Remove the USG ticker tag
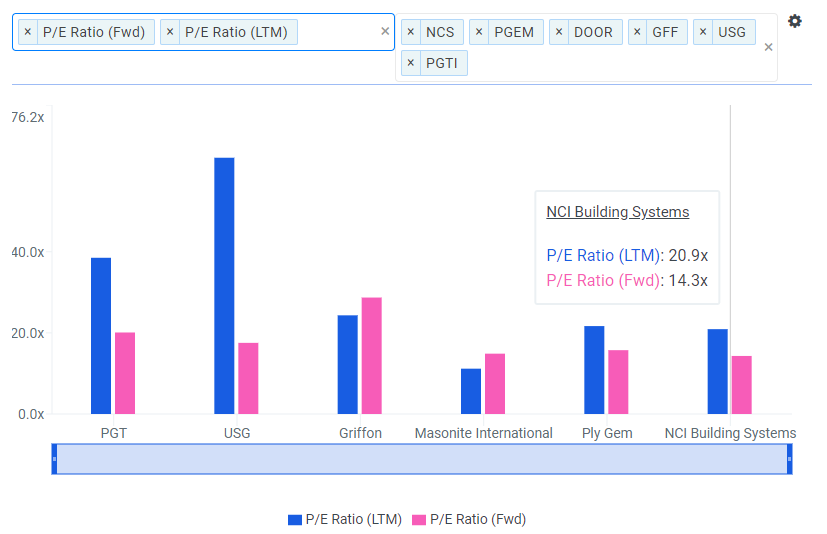The image size is (827, 534). pos(703,32)
